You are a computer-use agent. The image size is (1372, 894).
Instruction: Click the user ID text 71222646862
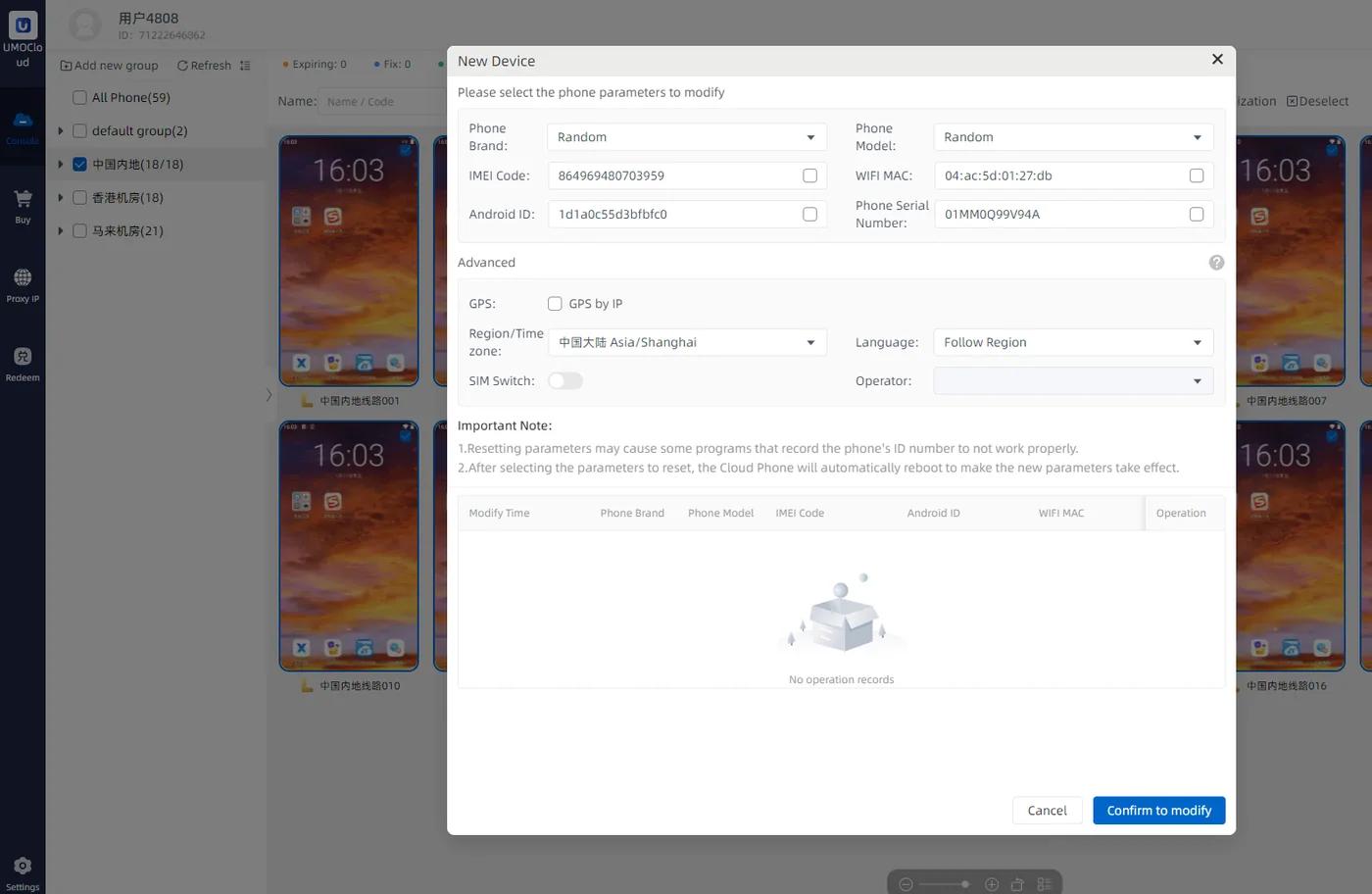pos(171,35)
